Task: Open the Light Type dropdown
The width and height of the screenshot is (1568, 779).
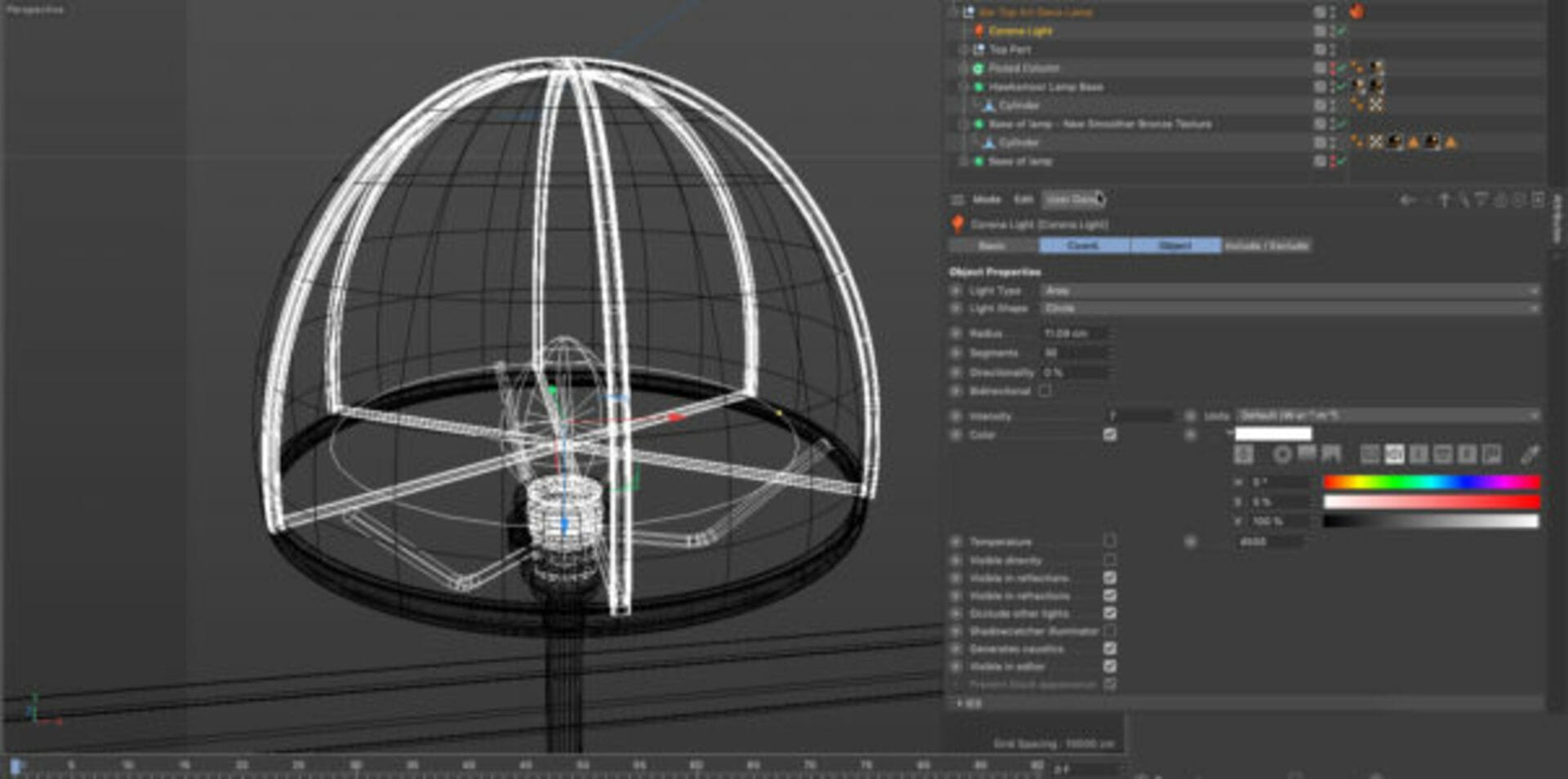Action: (1290, 291)
